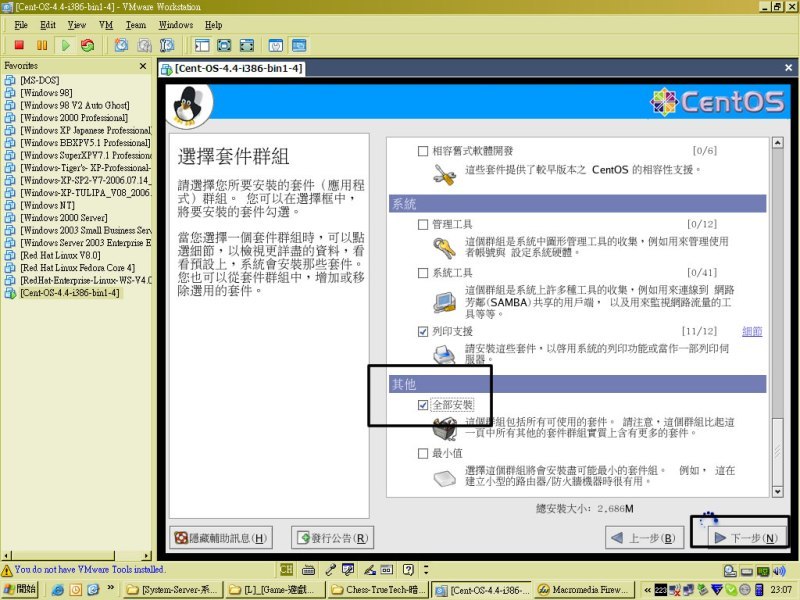Open the View menu

point(77,25)
